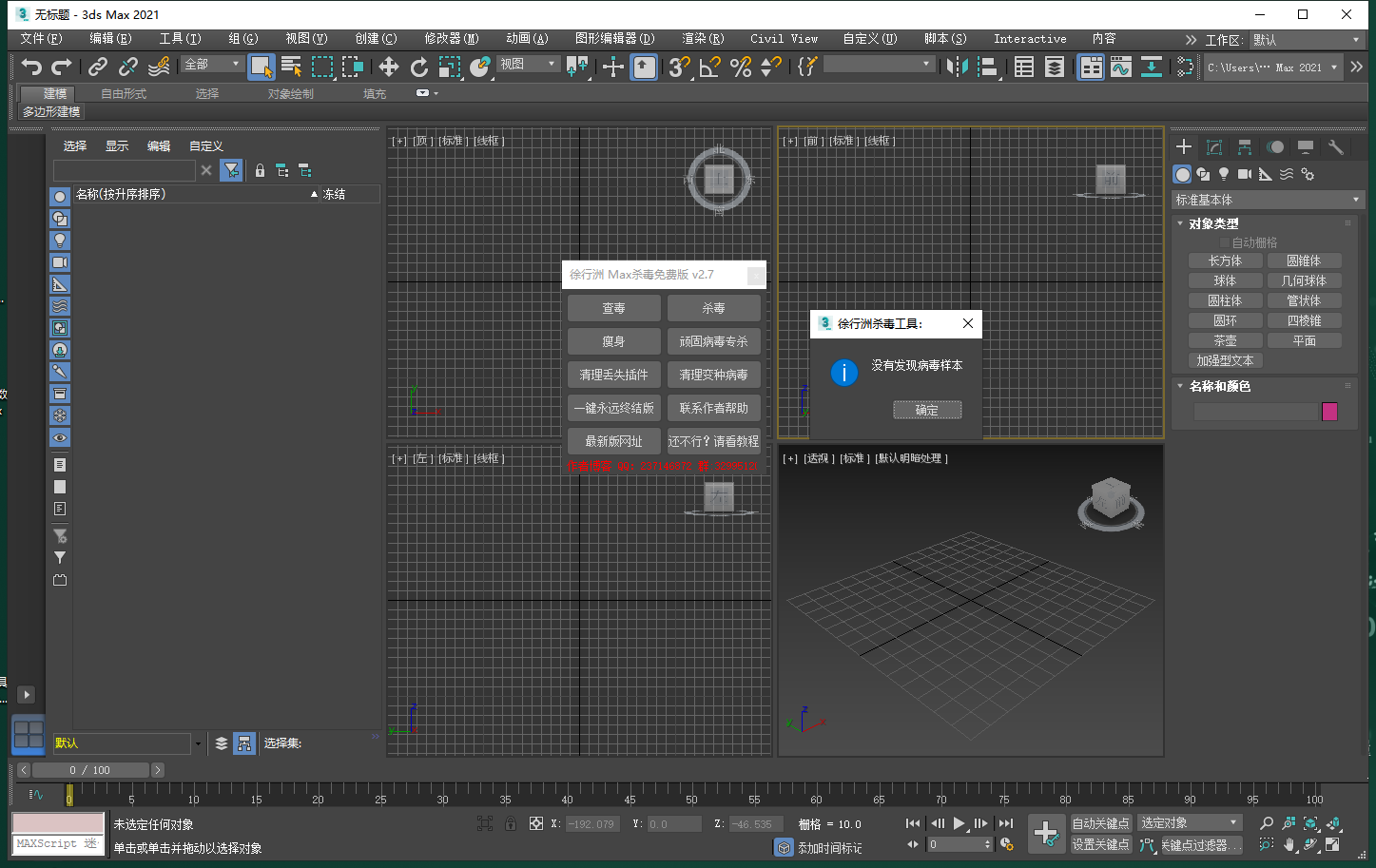Choose the Rectangular Selection Region tool
The image size is (1376, 868).
[x=322, y=67]
